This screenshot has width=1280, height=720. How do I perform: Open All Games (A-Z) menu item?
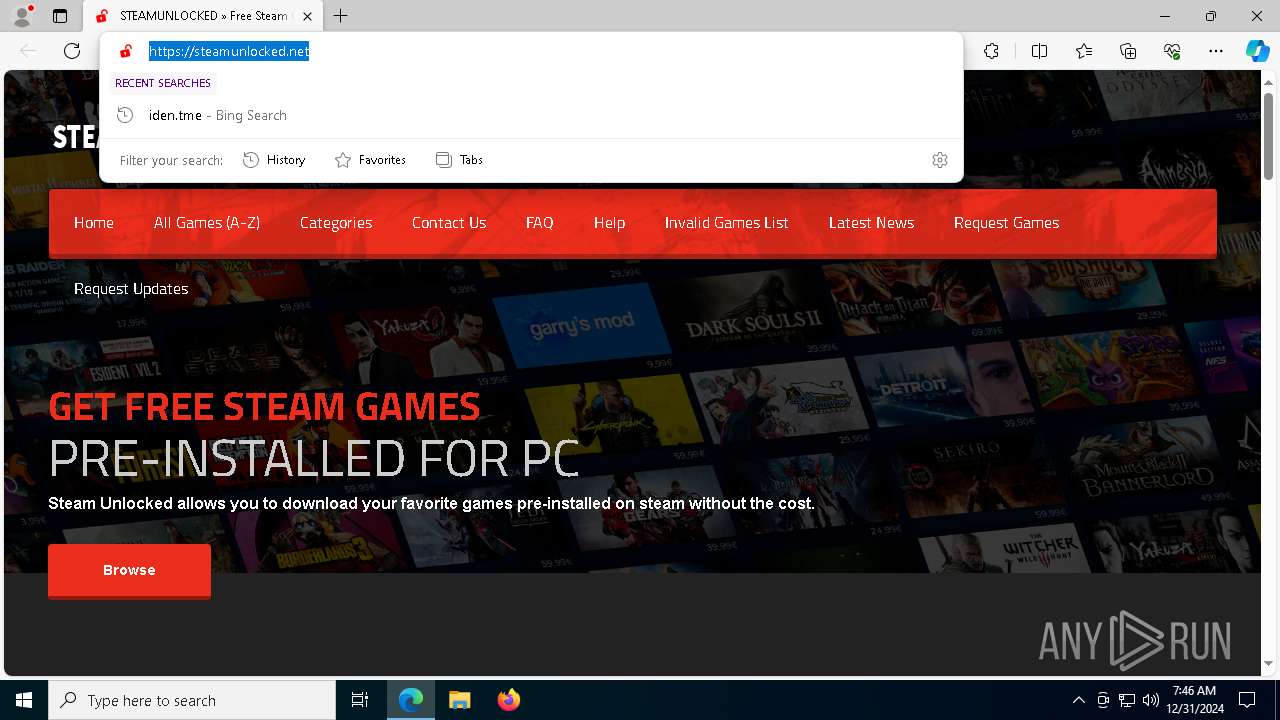pos(207,223)
